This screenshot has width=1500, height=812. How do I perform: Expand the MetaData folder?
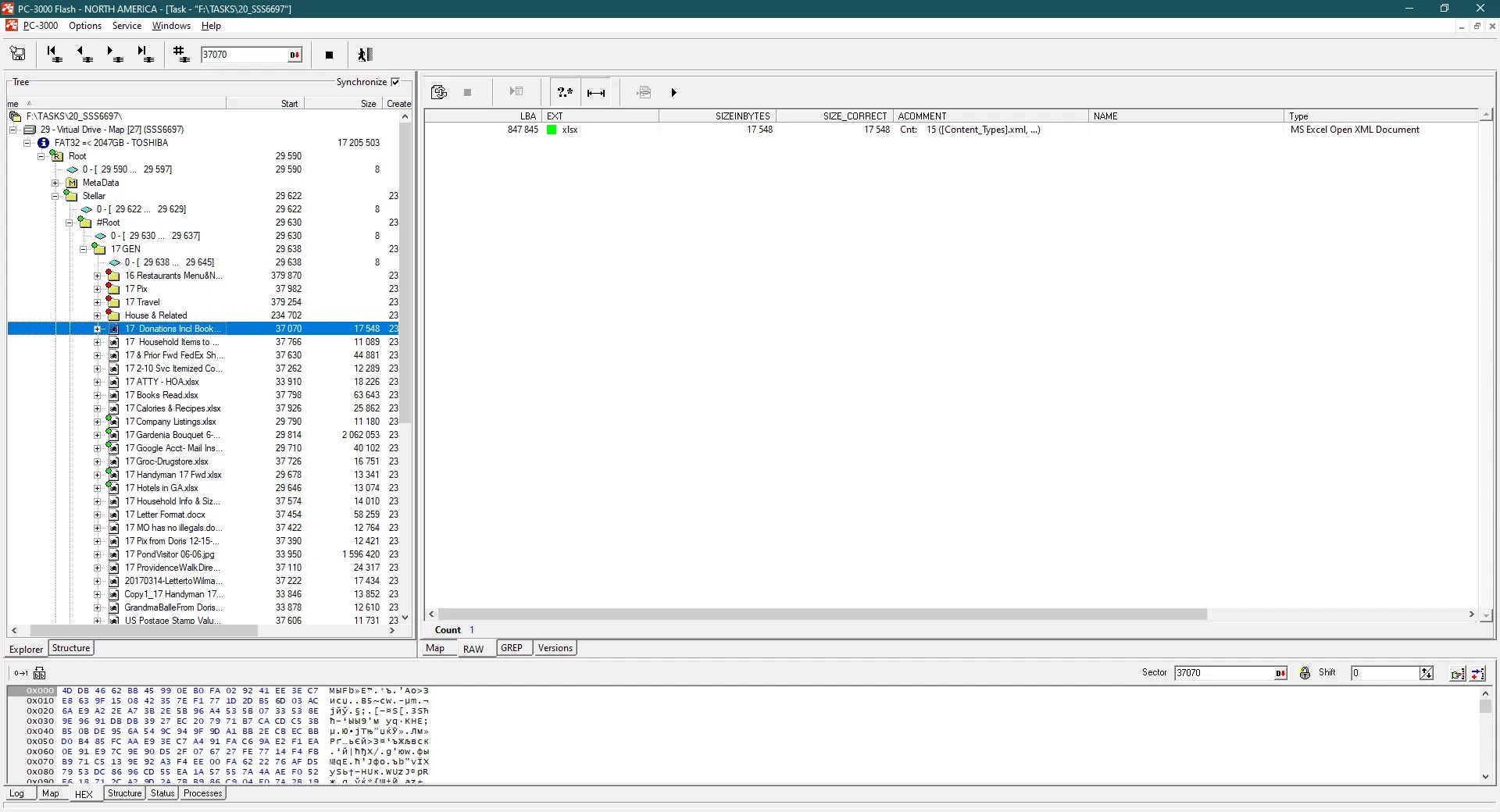[55, 183]
